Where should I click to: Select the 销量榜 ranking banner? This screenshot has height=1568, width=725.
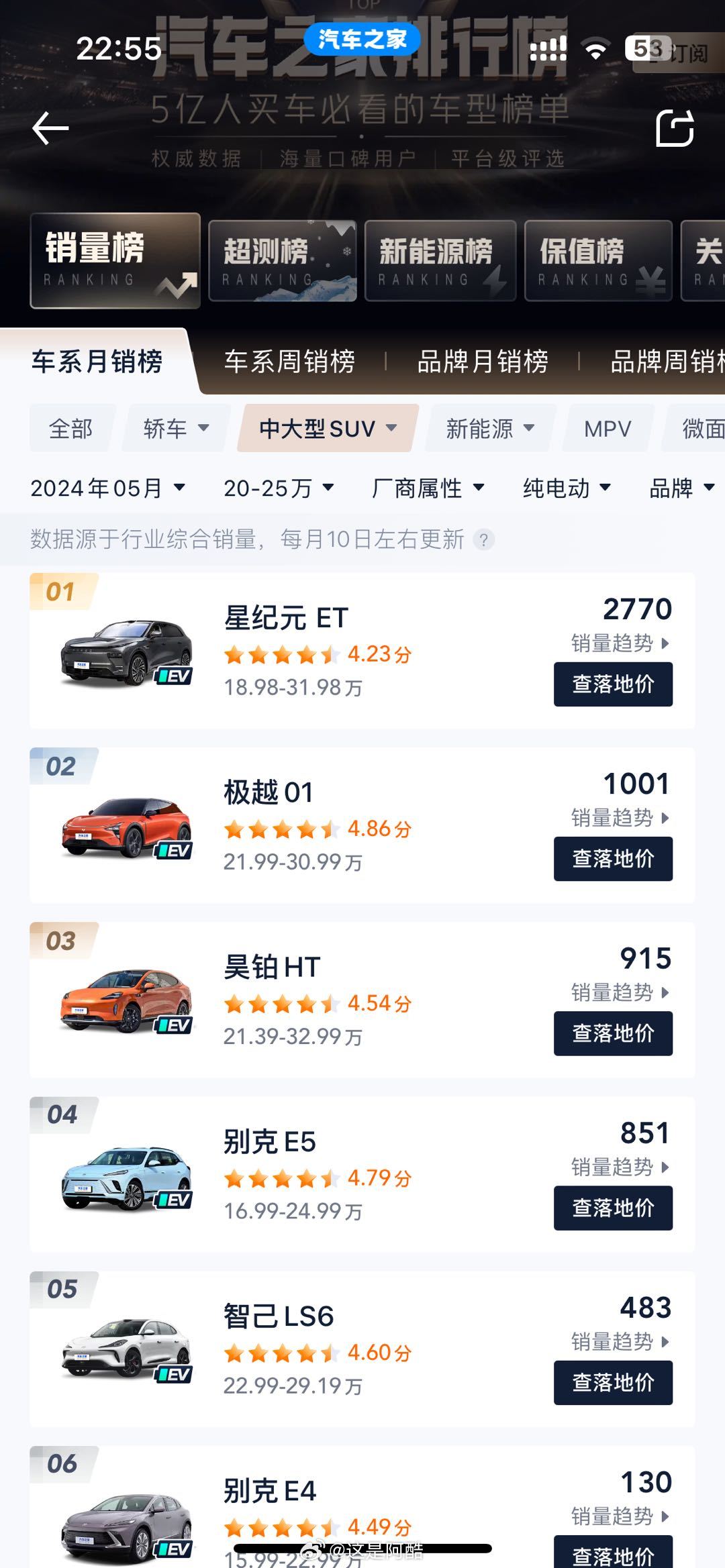pyautogui.click(x=115, y=261)
